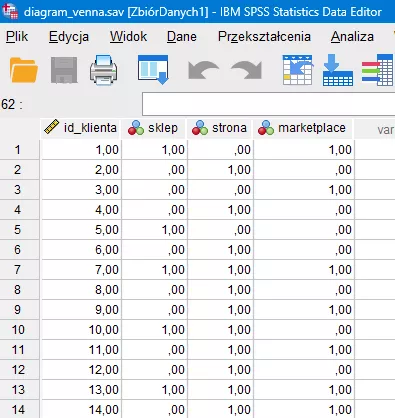Select the id_klienta column header

(x=81, y=128)
